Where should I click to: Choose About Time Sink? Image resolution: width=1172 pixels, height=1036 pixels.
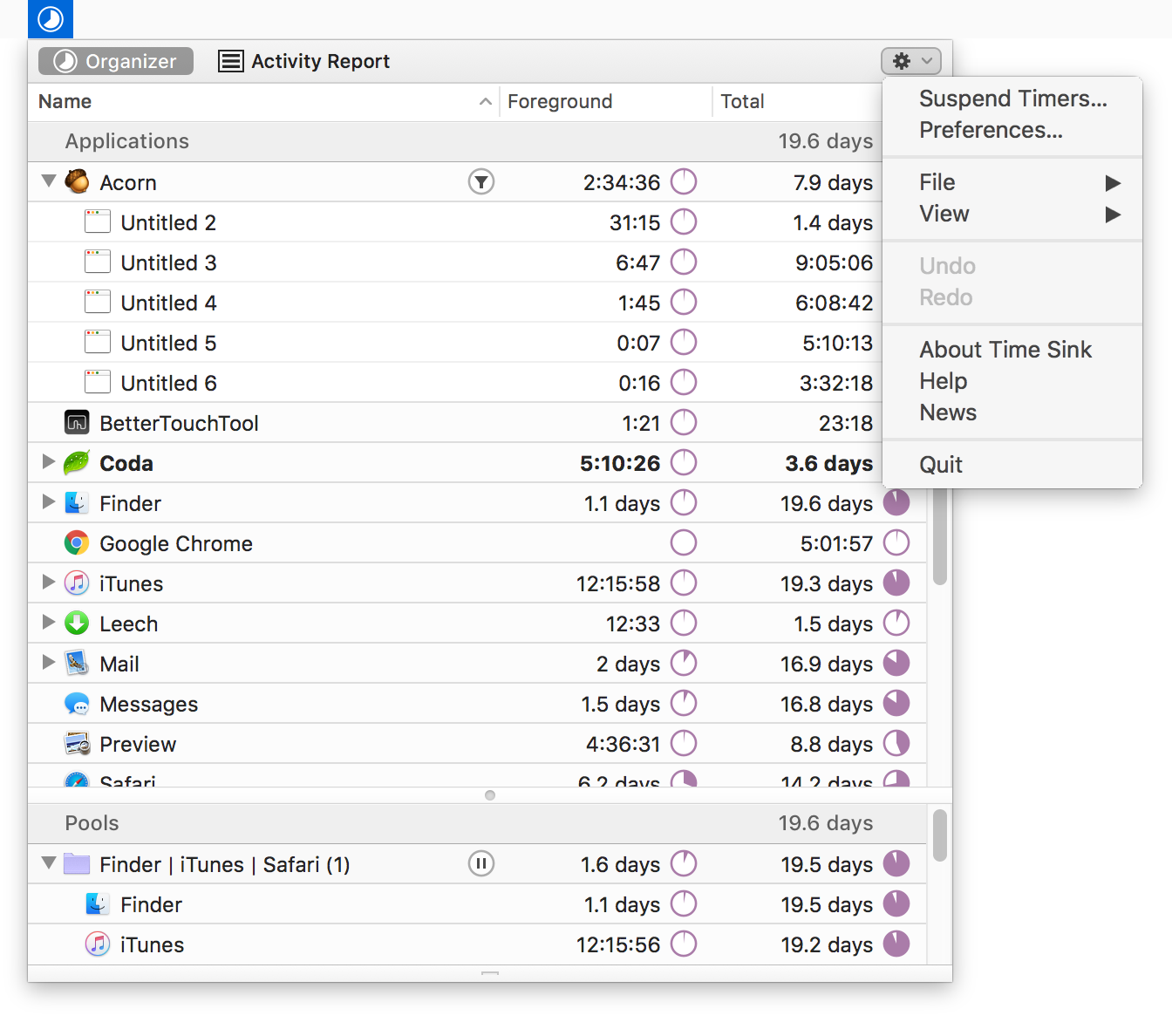(1012, 350)
